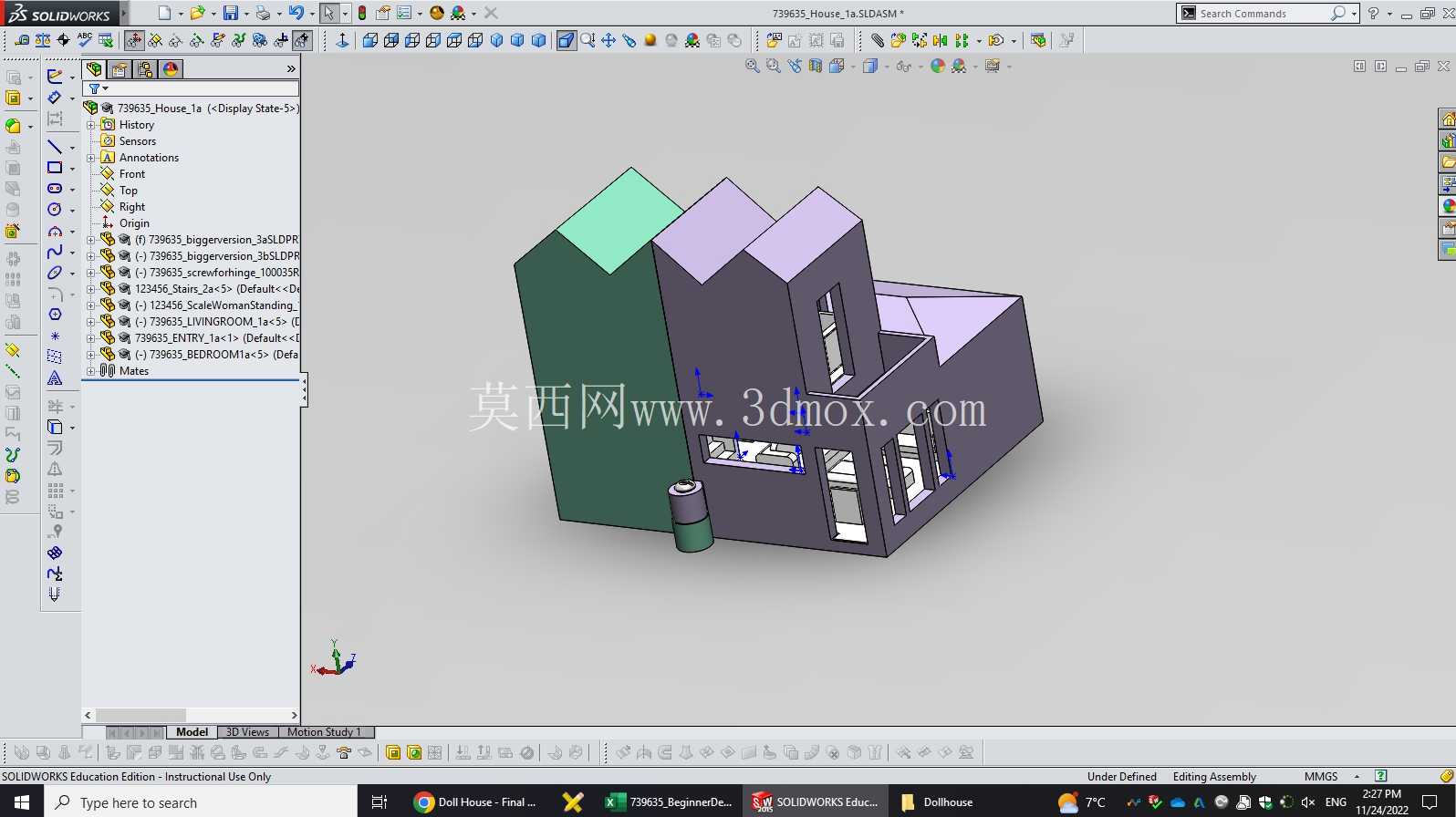Click the Zoom to Area icon in view toolbar
1456x817 pixels.
coord(774,67)
